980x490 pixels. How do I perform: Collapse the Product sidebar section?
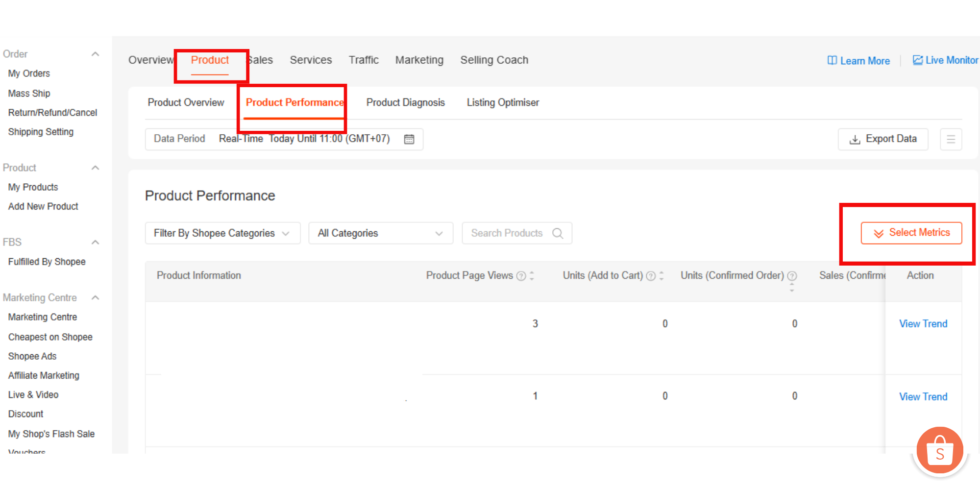pos(95,168)
